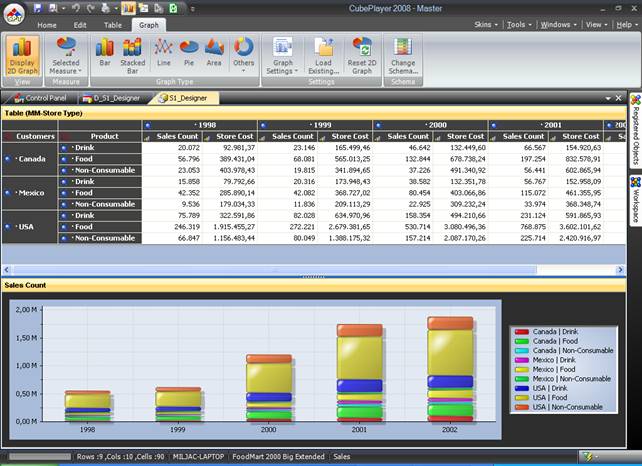Expand the Canada customers row
The image size is (642, 466).
coord(7,159)
